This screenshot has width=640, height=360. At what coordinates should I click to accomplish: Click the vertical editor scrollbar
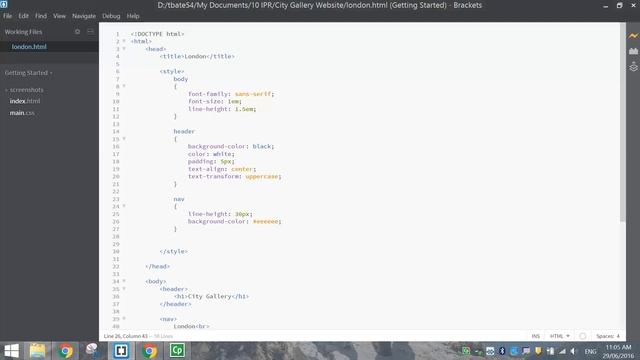click(622, 122)
